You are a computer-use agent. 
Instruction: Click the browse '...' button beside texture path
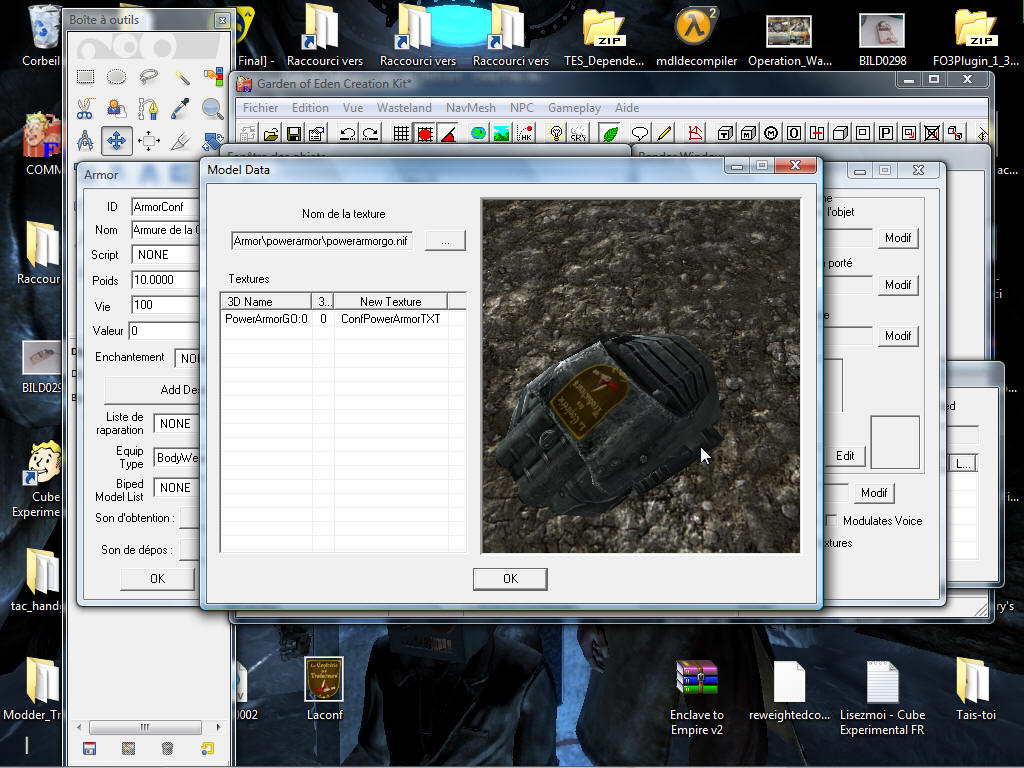tap(445, 240)
